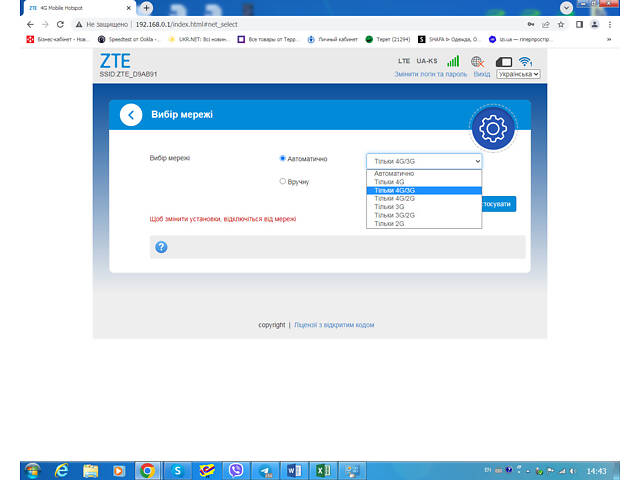Click the browser reload page icon
The width and height of the screenshot is (640, 480).
coord(60,23)
